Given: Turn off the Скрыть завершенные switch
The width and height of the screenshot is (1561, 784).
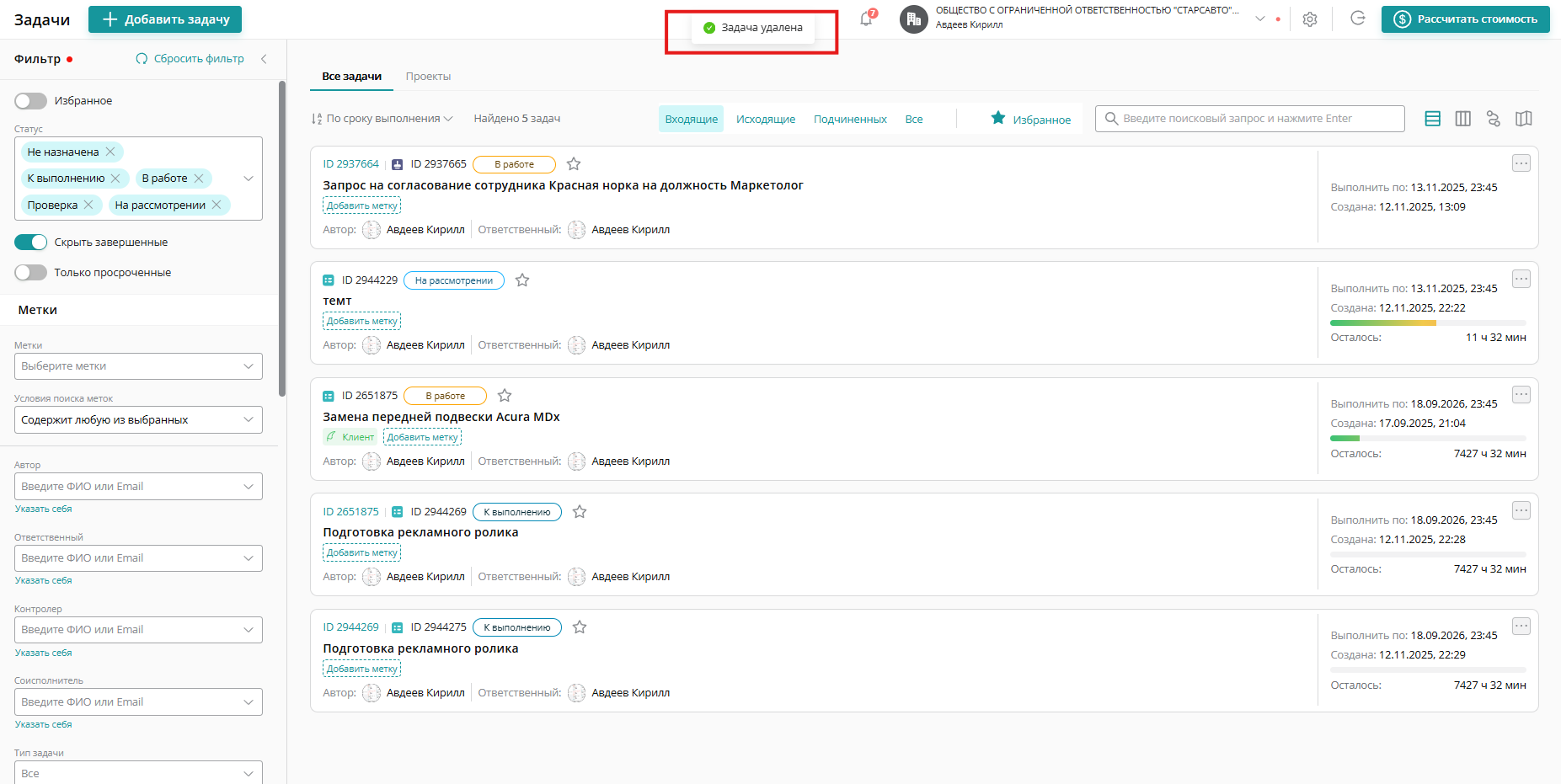Looking at the screenshot, I should tap(31, 243).
